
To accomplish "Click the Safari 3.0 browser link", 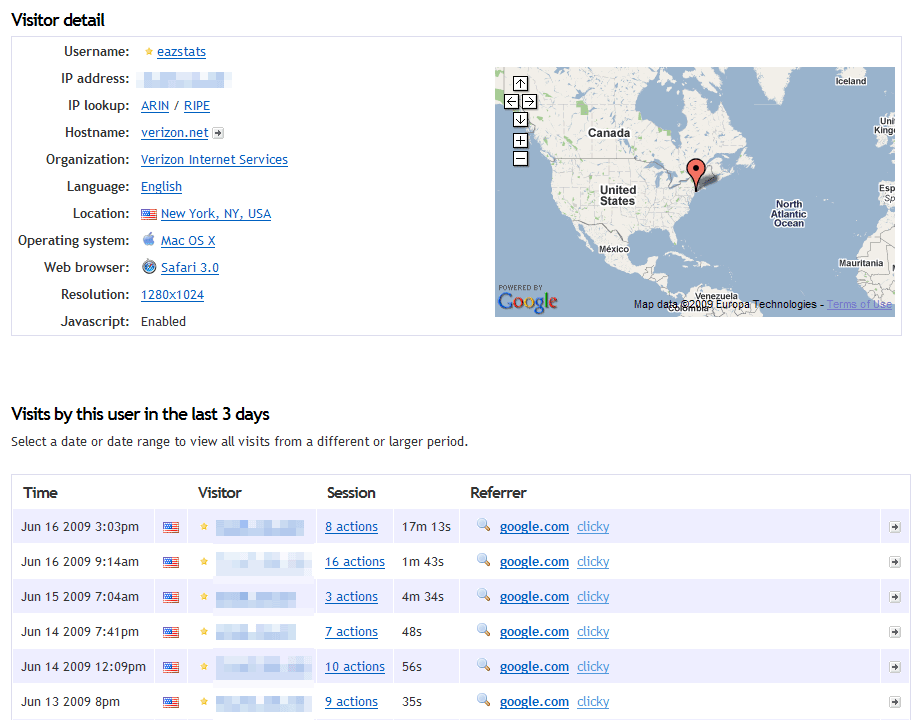I will tap(190, 267).
